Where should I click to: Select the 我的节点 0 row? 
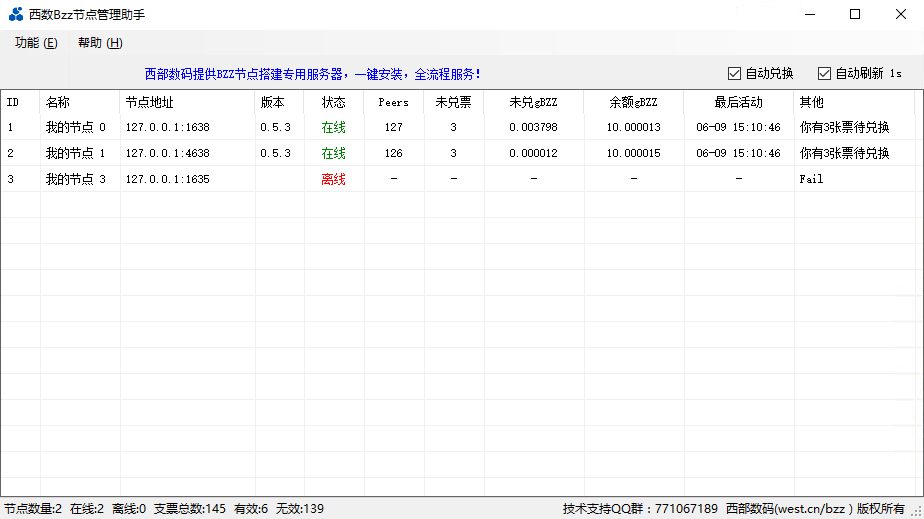[x=76, y=128]
